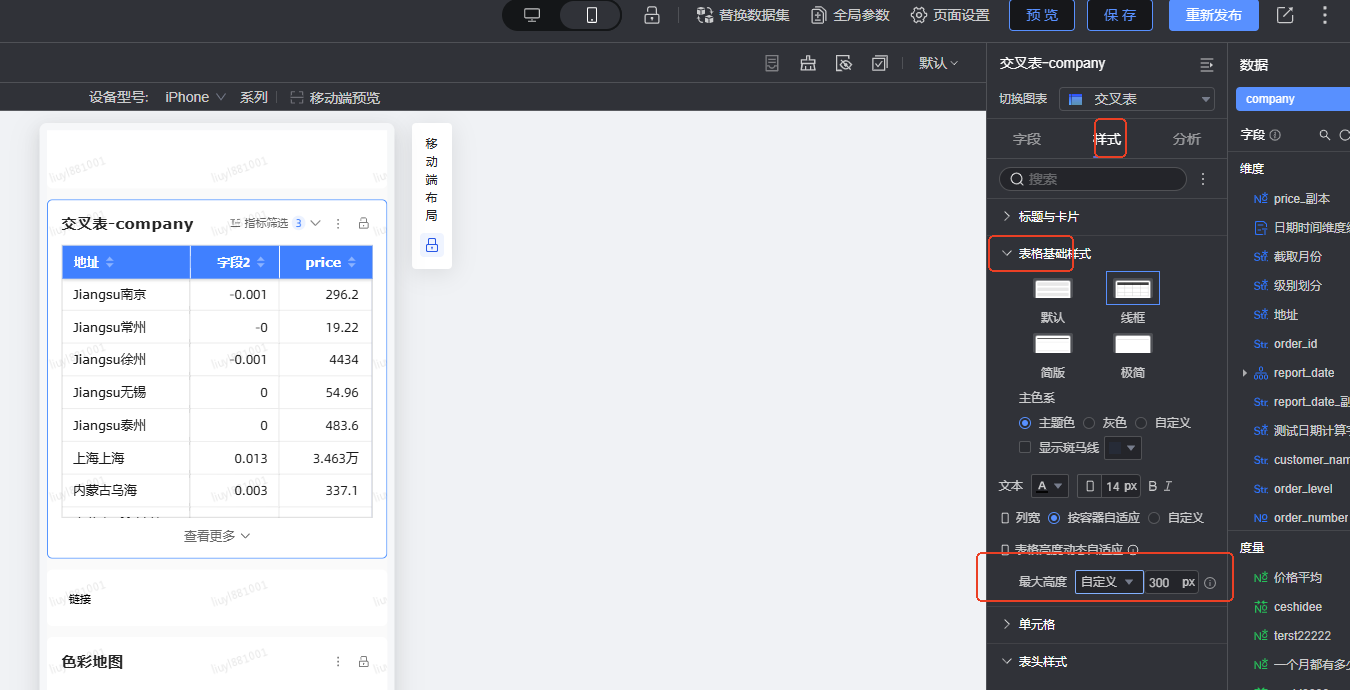Screen dimensions: 1350x690
Task: Open the text color picker A
Action: click(1050, 486)
